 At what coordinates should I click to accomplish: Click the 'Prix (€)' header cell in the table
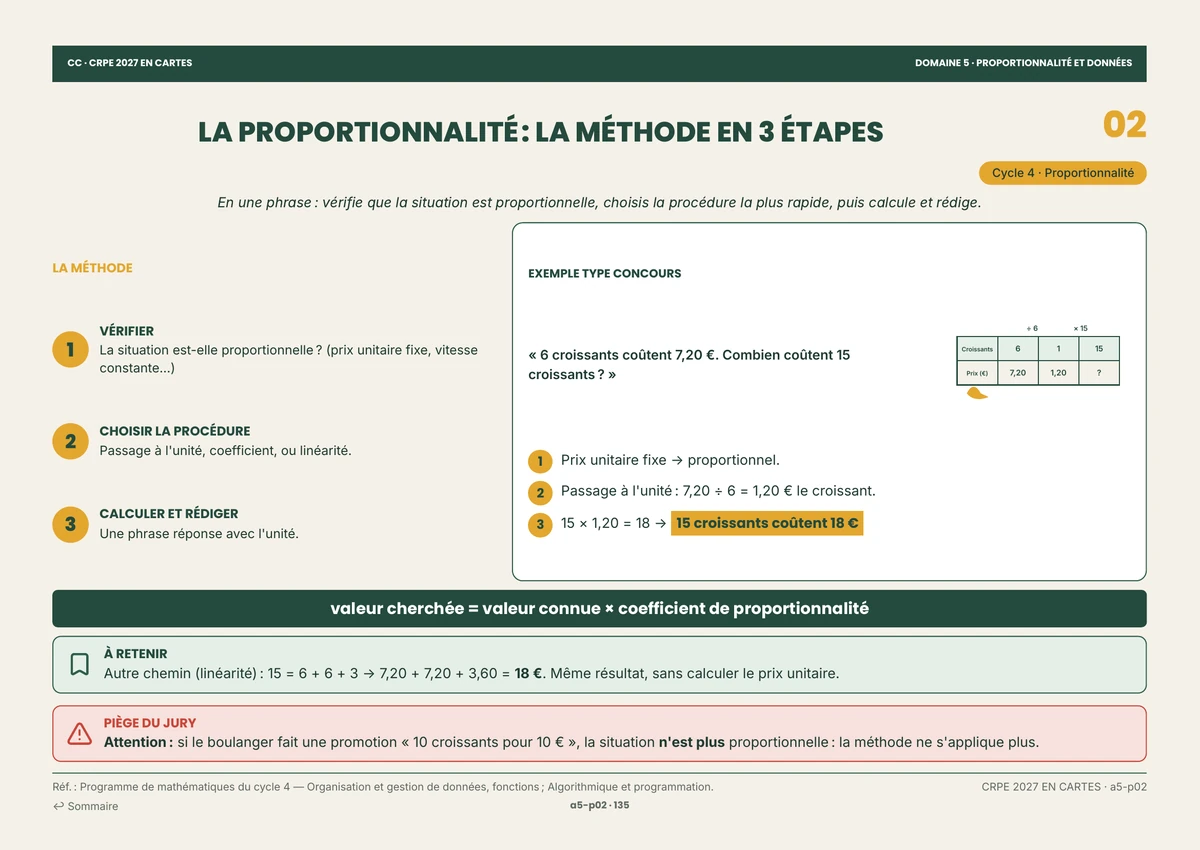tap(976, 373)
